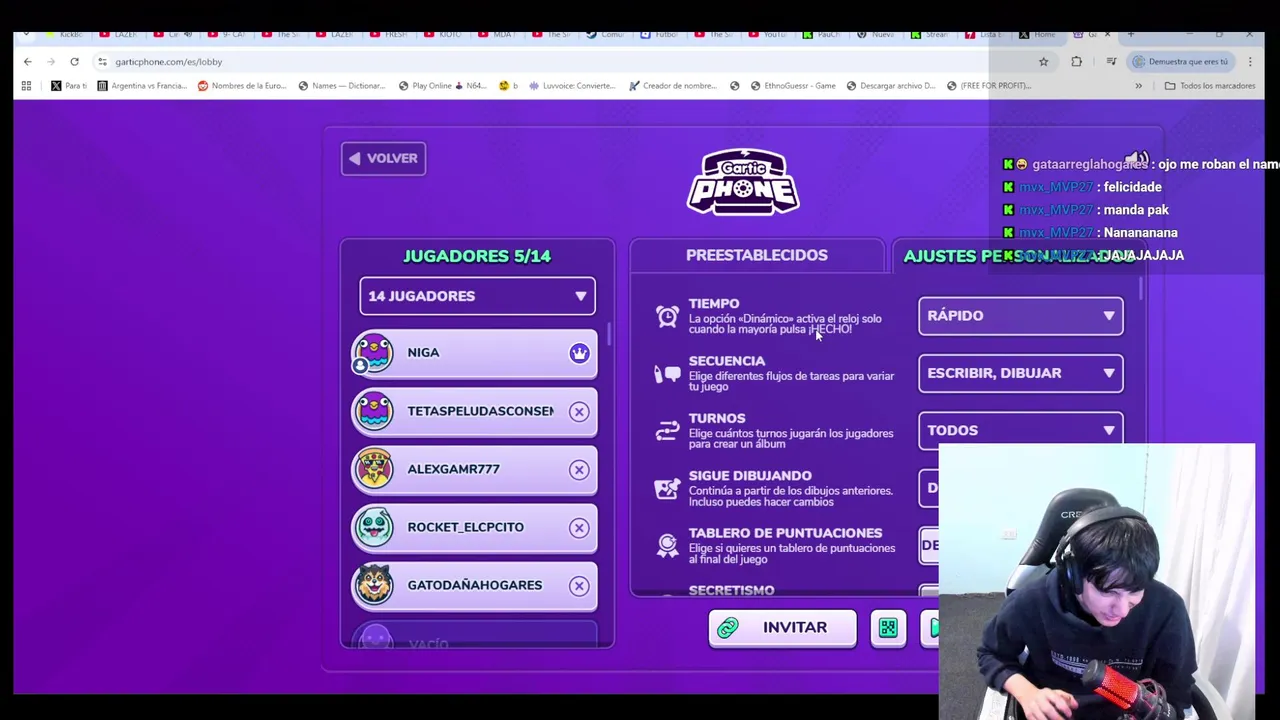Open the (FREE FOR PROFIT) bookmark
The width and height of the screenshot is (1280, 720).
click(x=988, y=86)
